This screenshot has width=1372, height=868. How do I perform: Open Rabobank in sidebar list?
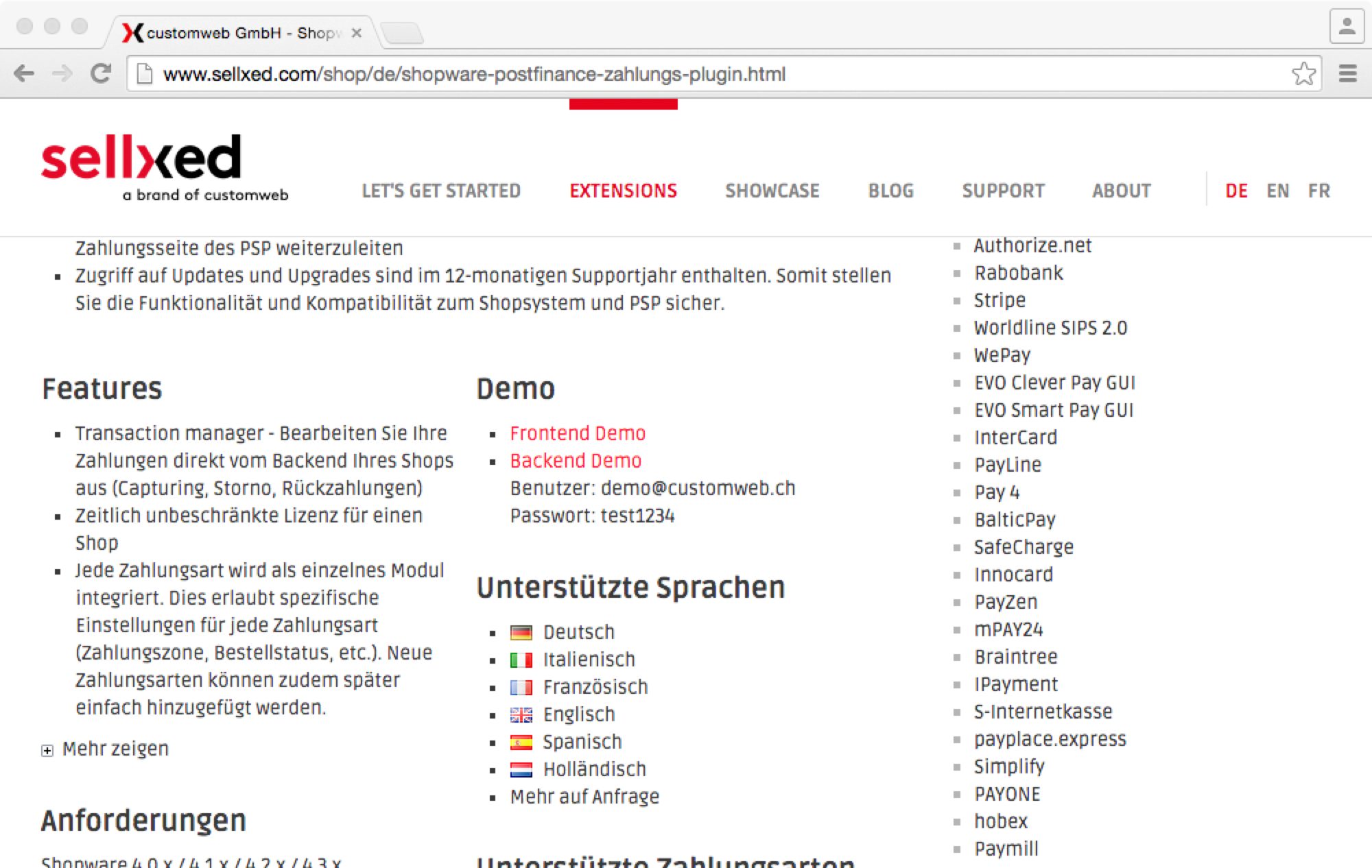1019,273
